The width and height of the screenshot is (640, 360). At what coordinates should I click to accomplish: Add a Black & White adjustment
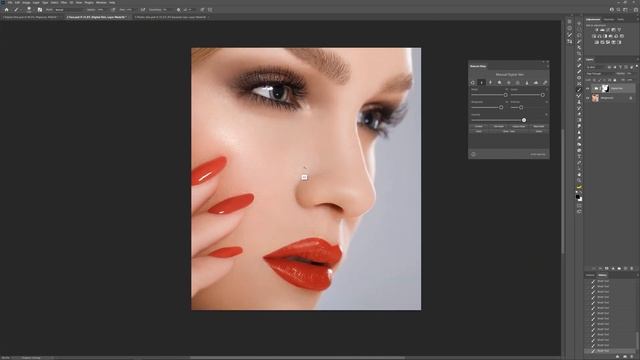pos(605,36)
